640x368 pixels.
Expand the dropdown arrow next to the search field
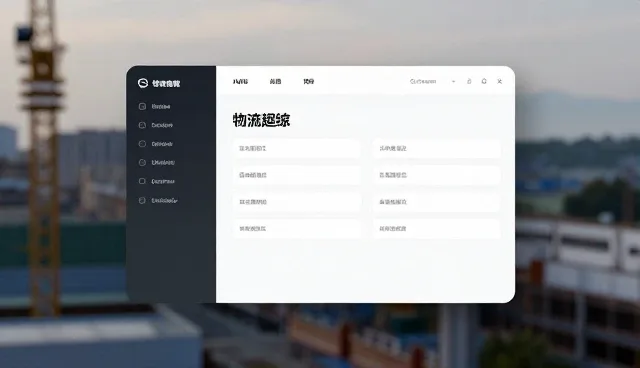pos(453,82)
